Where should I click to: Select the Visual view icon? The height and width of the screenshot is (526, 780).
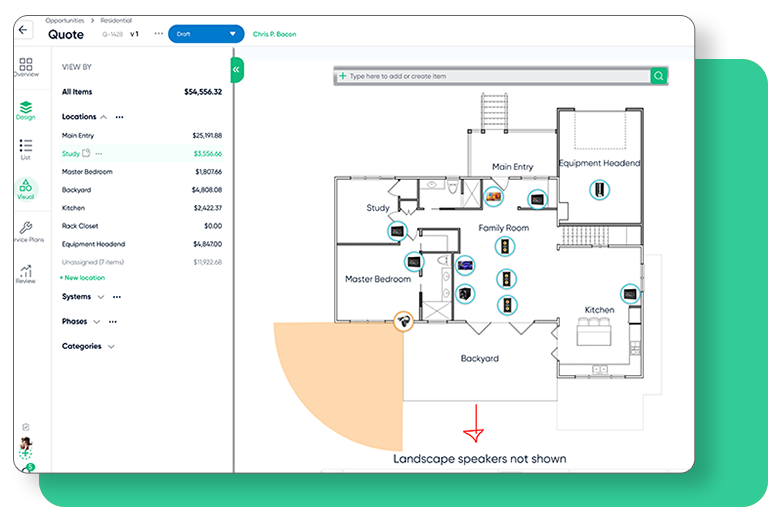pos(26,189)
